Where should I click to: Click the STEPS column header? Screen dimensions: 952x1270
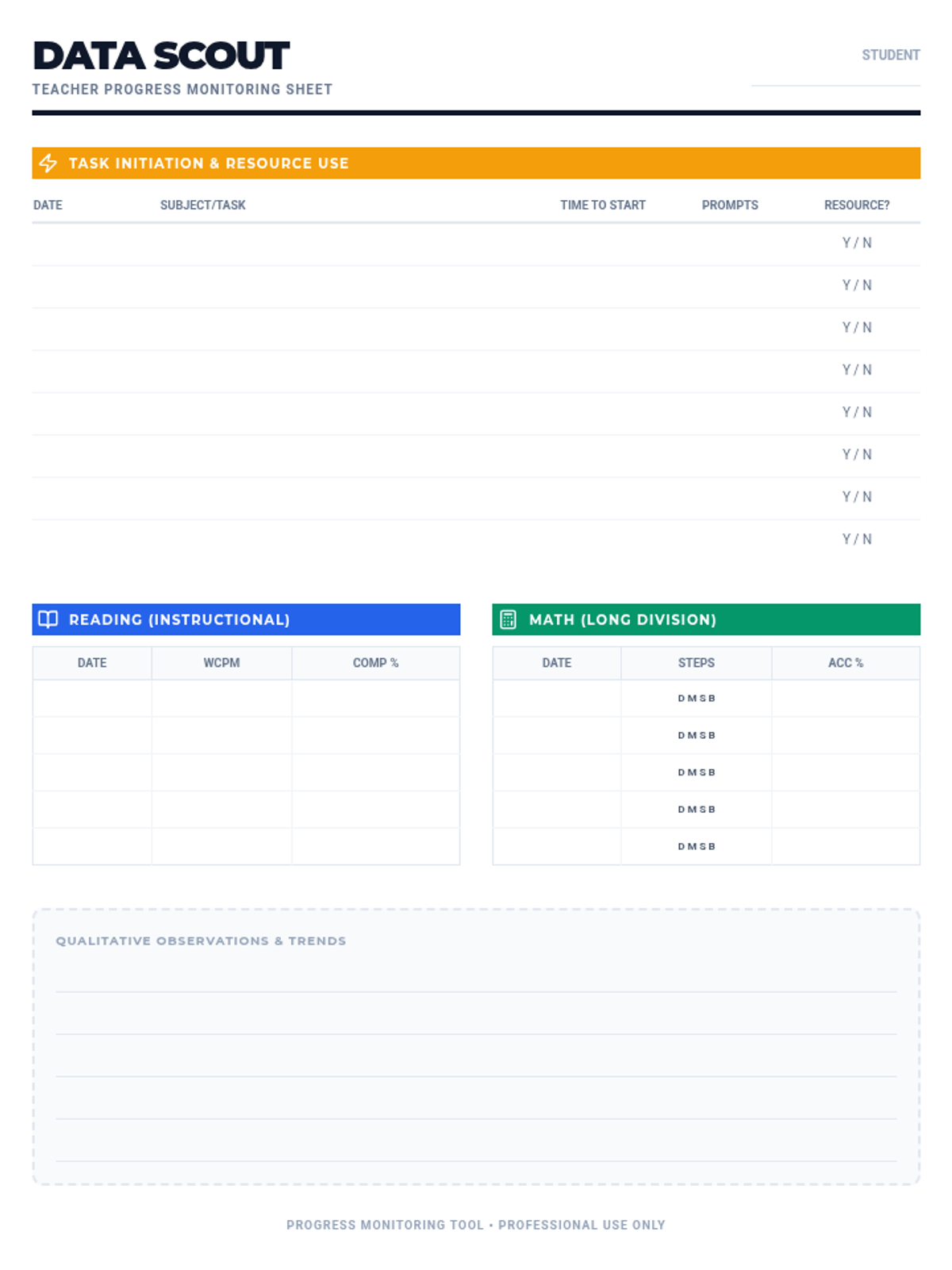[696, 663]
